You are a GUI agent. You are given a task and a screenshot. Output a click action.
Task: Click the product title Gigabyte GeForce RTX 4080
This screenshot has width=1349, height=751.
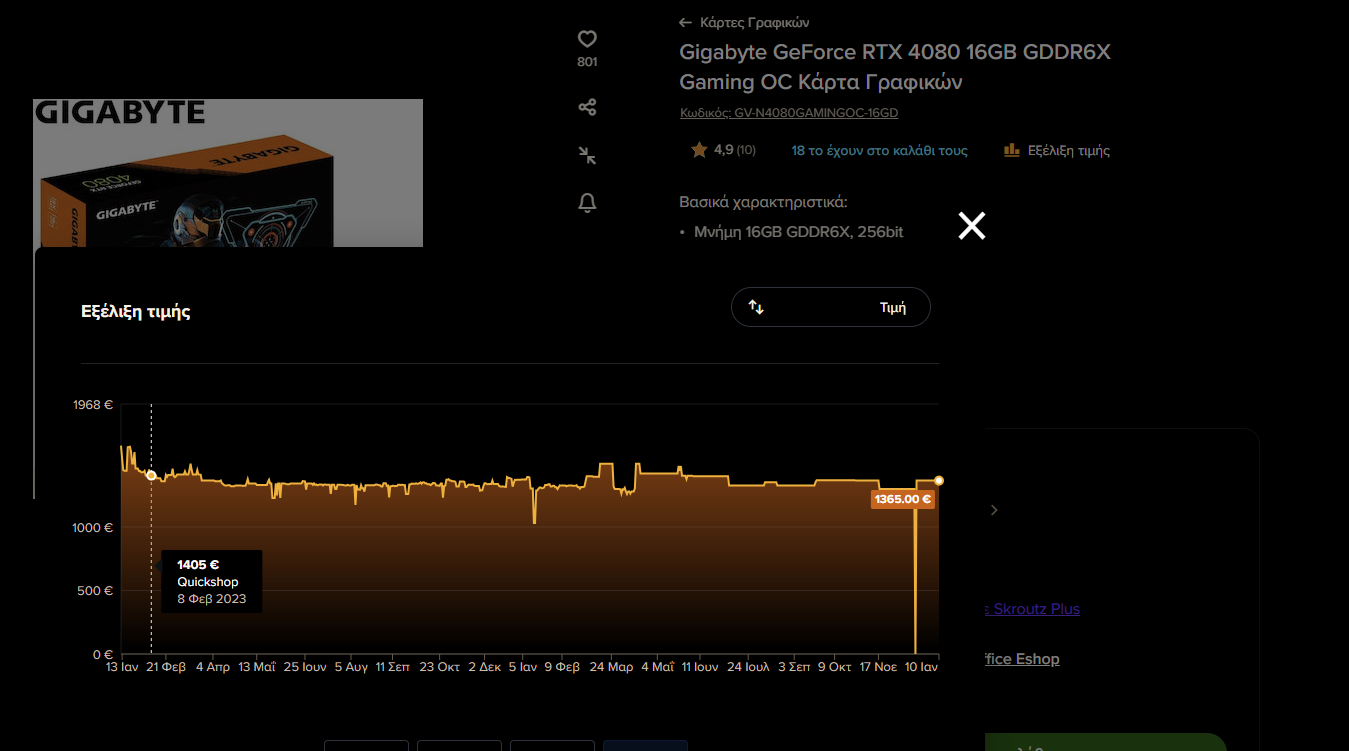(895, 66)
